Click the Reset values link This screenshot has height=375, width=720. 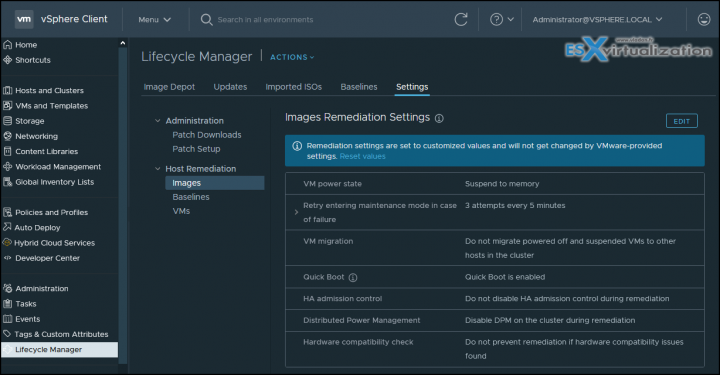pyautogui.click(x=362, y=157)
